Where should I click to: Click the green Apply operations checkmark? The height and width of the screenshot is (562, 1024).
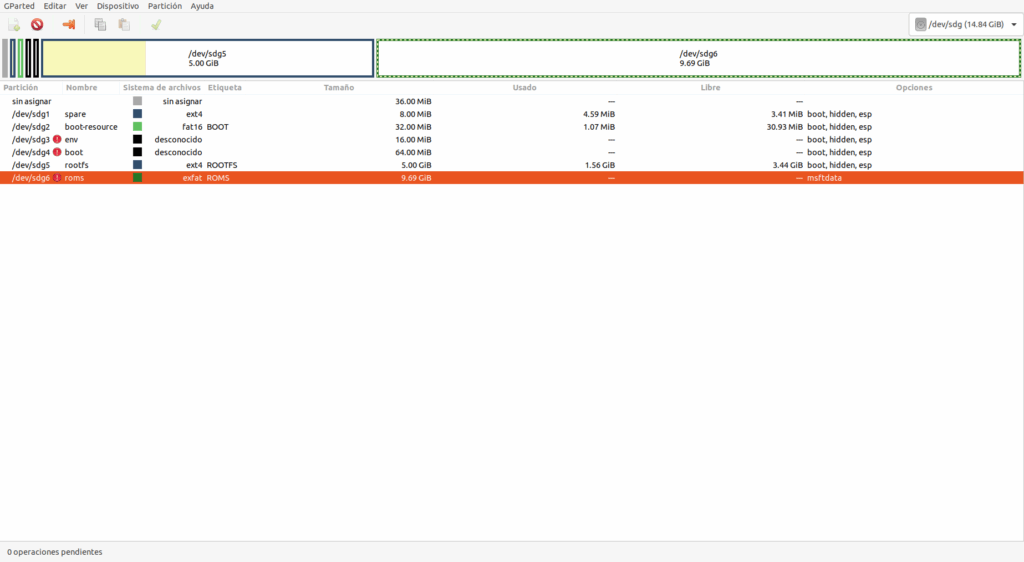point(156,24)
